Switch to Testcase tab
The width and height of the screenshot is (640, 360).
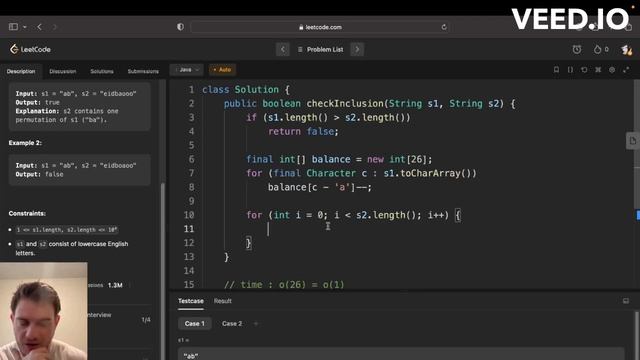pyautogui.click(x=191, y=301)
